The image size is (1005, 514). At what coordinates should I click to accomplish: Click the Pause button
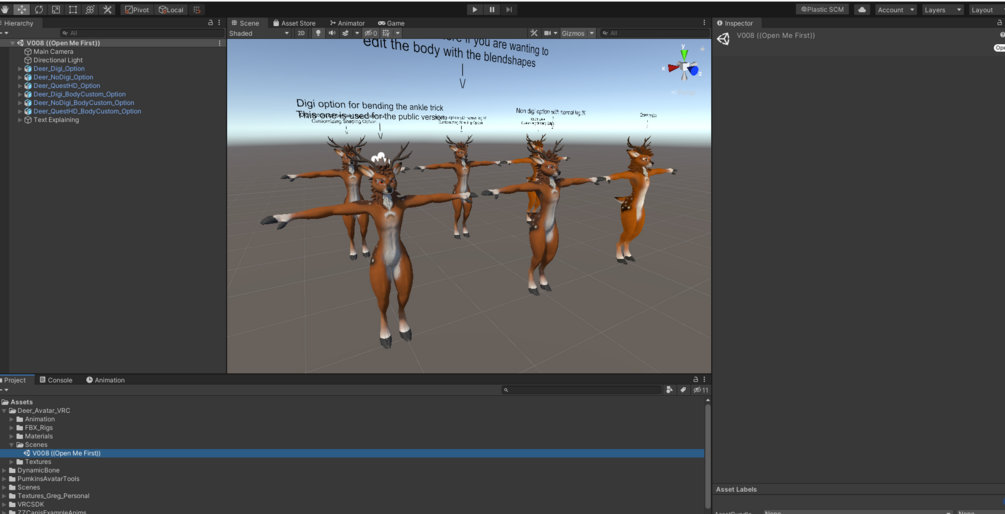492,10
